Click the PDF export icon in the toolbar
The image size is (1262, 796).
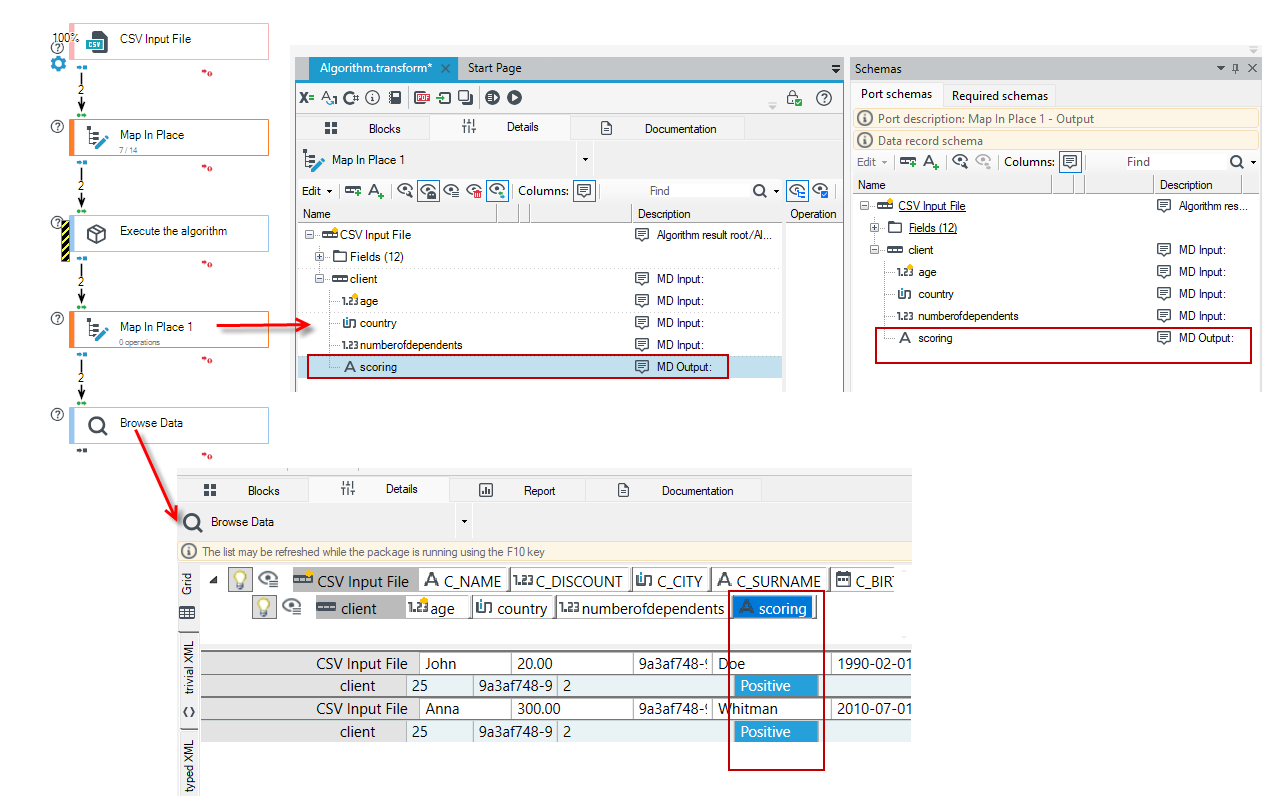click(x=422, y=98)
